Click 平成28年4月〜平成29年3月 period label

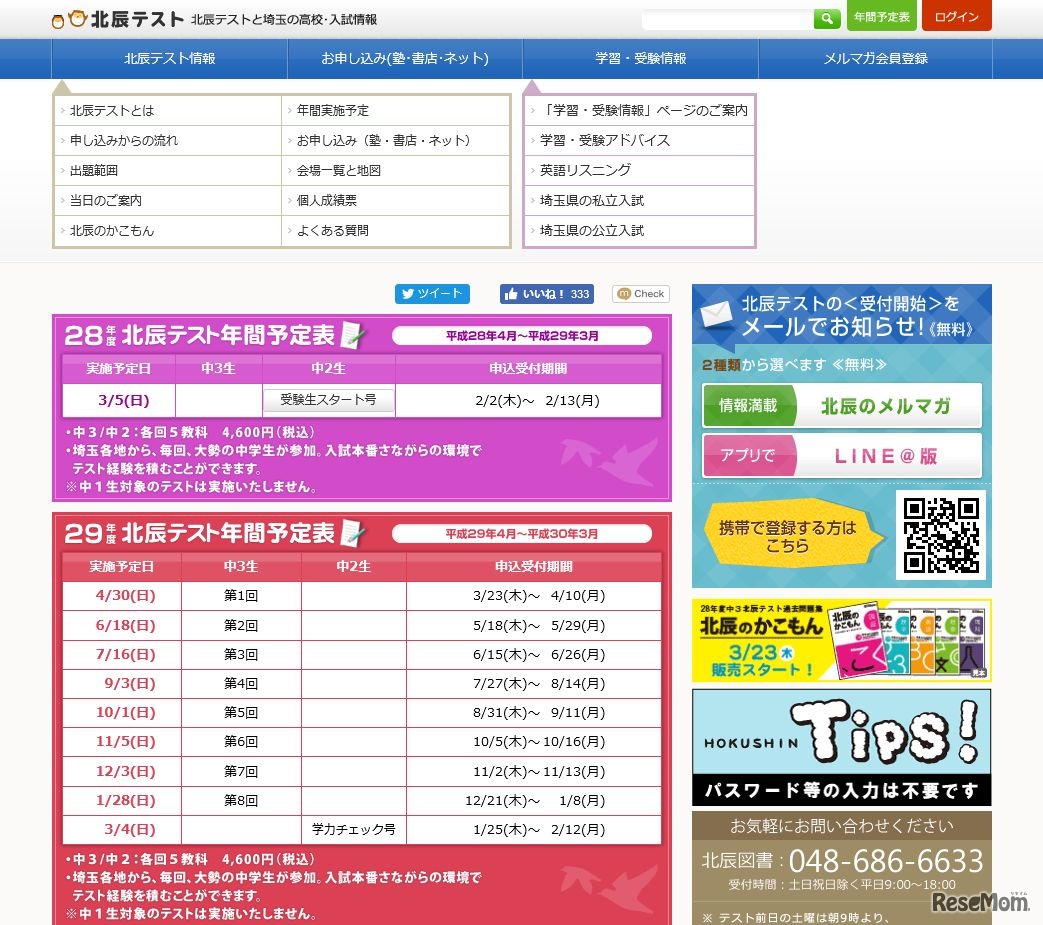pos(522,336)
